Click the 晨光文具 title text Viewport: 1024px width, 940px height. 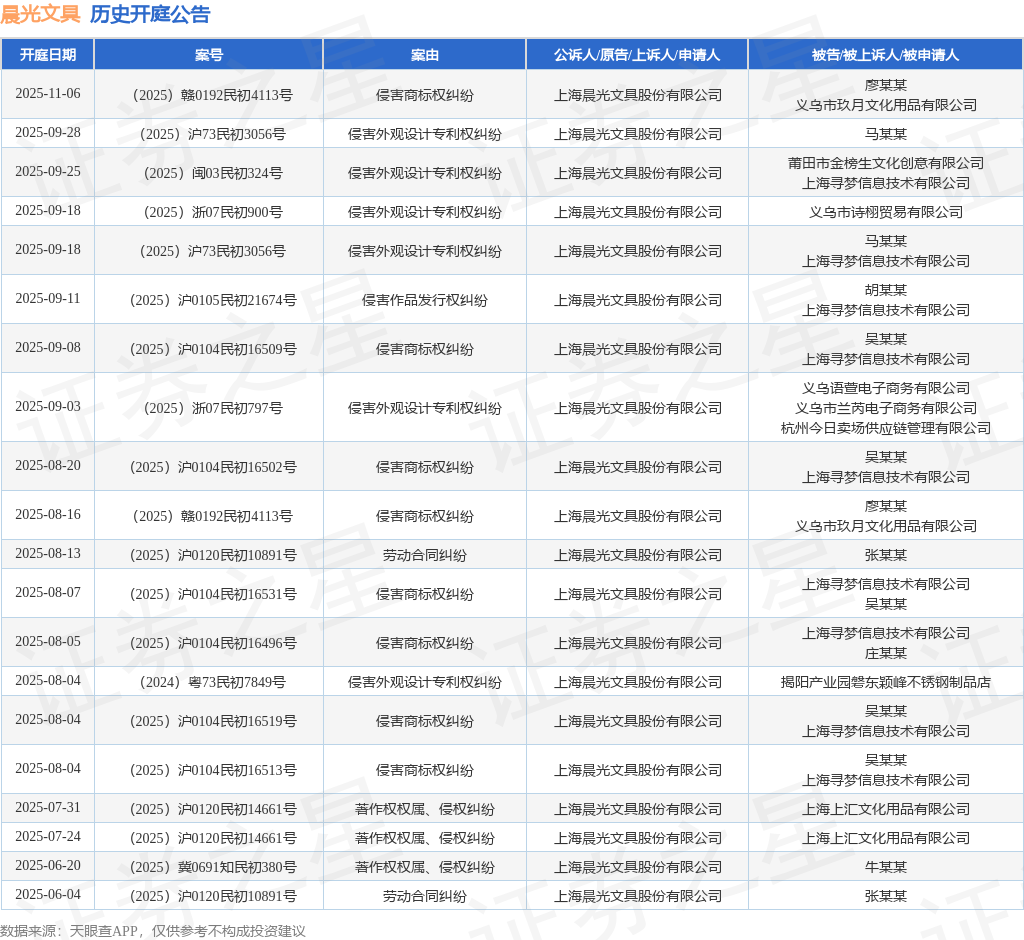pyautogui.click(x=40, y=14)
